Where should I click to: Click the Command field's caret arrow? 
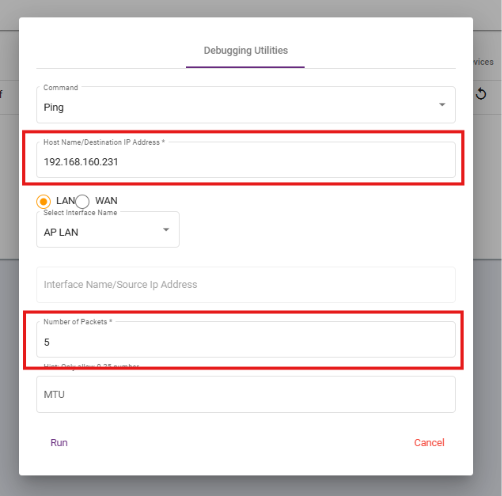point(442,105)
